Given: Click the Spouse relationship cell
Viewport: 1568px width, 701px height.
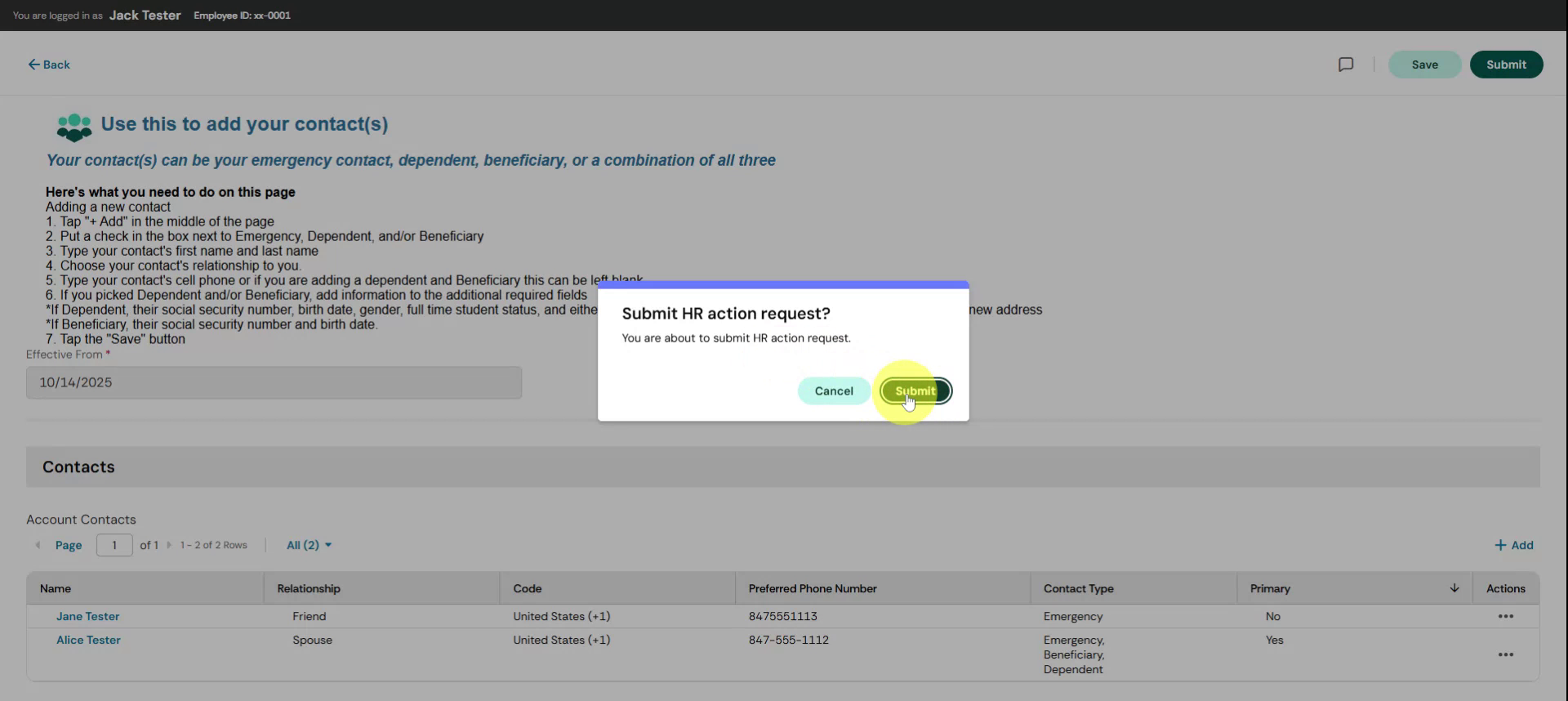Looking at the screenshot, I should tap(312, 640).
